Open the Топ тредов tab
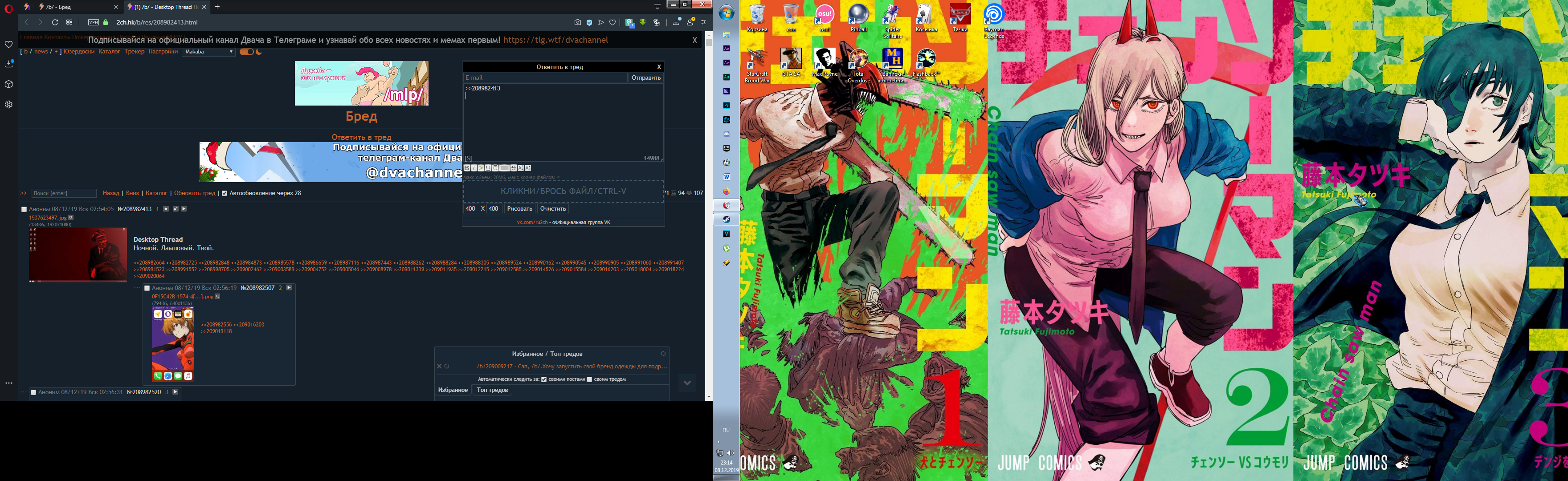This screenshot has width=1568, height=481. pyautogui.click(x=492, y=390)
